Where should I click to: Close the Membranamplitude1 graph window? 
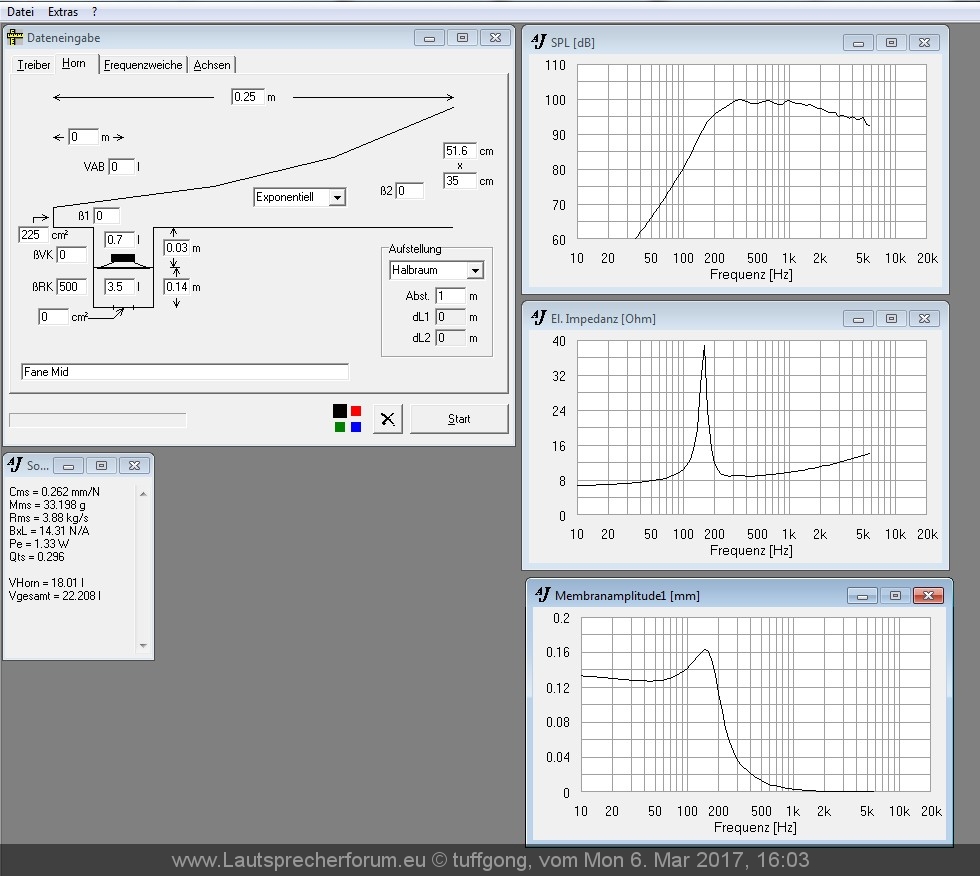929,595
